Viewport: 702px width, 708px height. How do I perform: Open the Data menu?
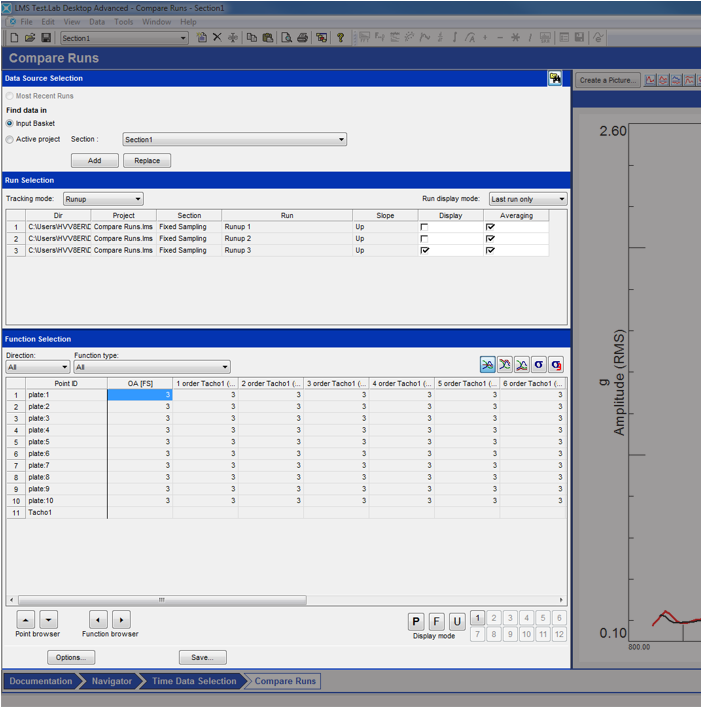(x=97, y=22)
